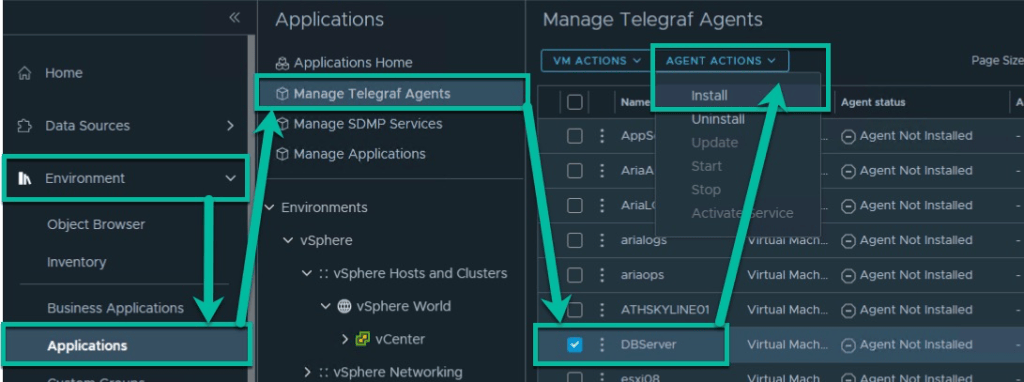Click Agent Not Installed text for arialogs

pyautogui.click(x=916, y=241)
